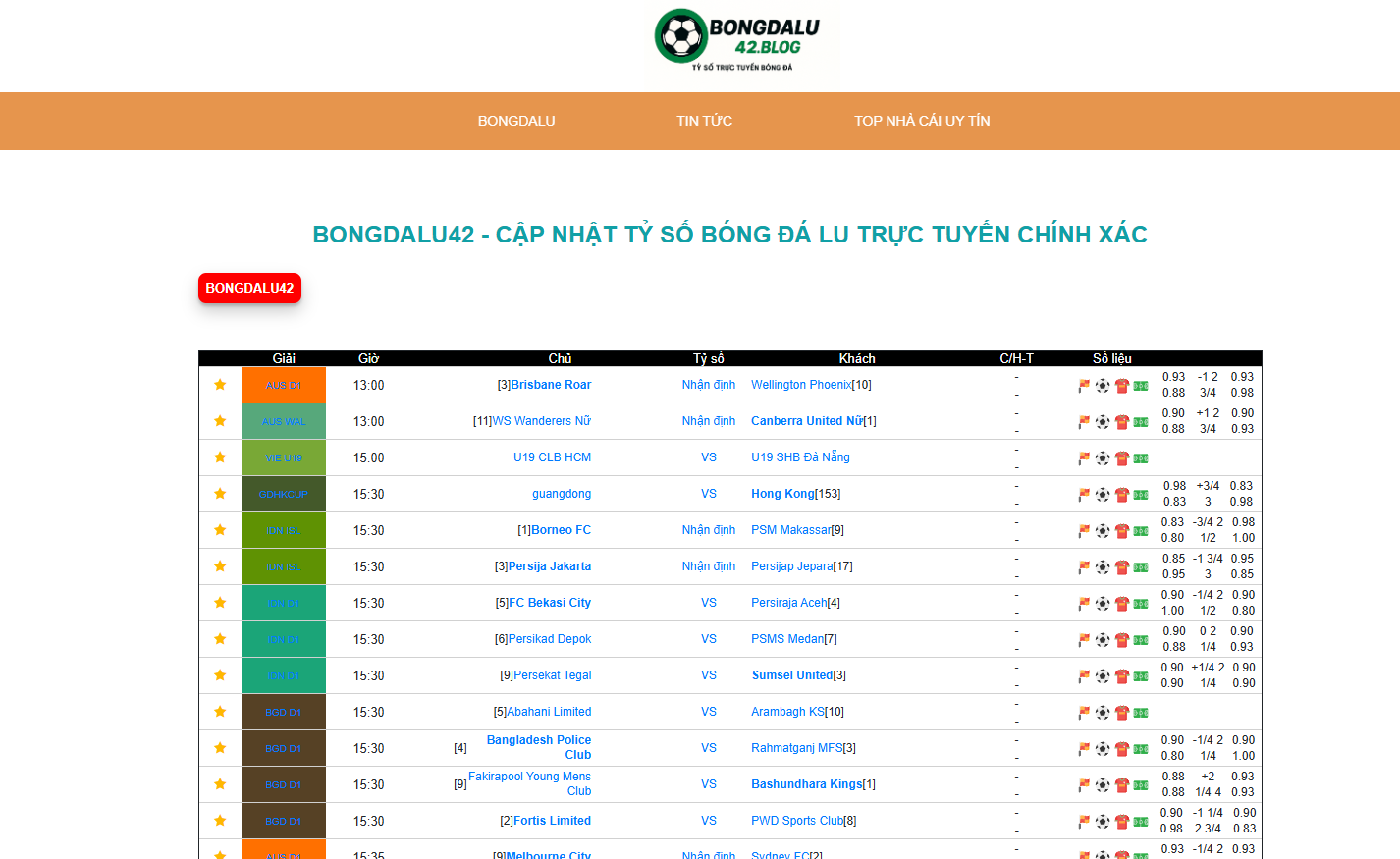Viewport: 1400px width, 859px height.
Task: Select green pitch icon in guangdong row
Action: click(x=1141, y=495)
